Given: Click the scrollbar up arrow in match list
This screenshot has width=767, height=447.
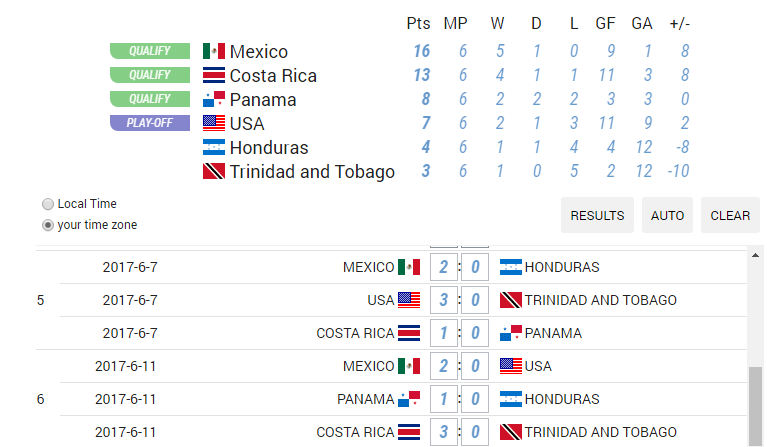Looking at the screenshot, I should click(755, 255).
